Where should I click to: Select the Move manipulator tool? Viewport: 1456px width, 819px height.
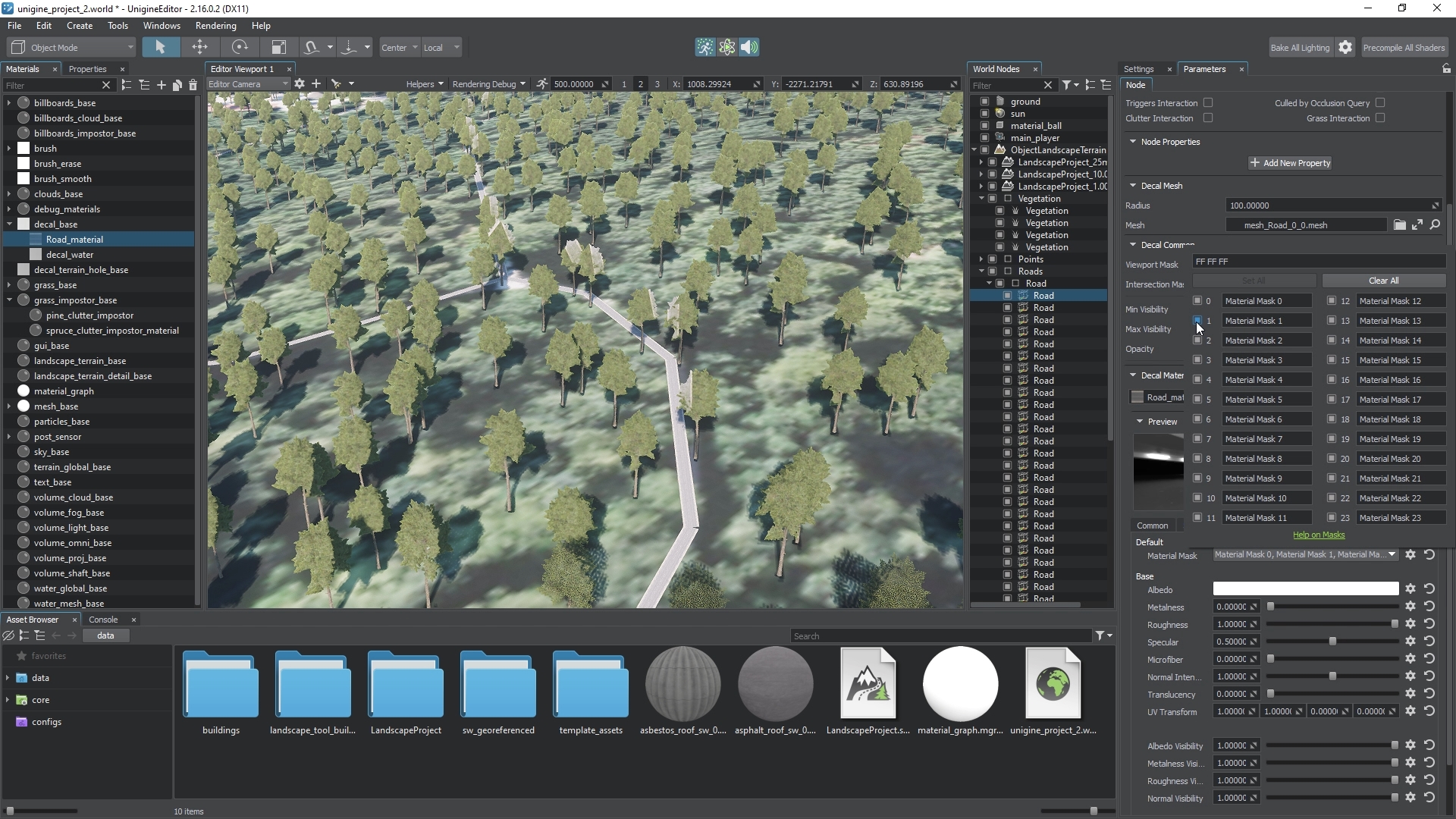click(x=199, y=47)
